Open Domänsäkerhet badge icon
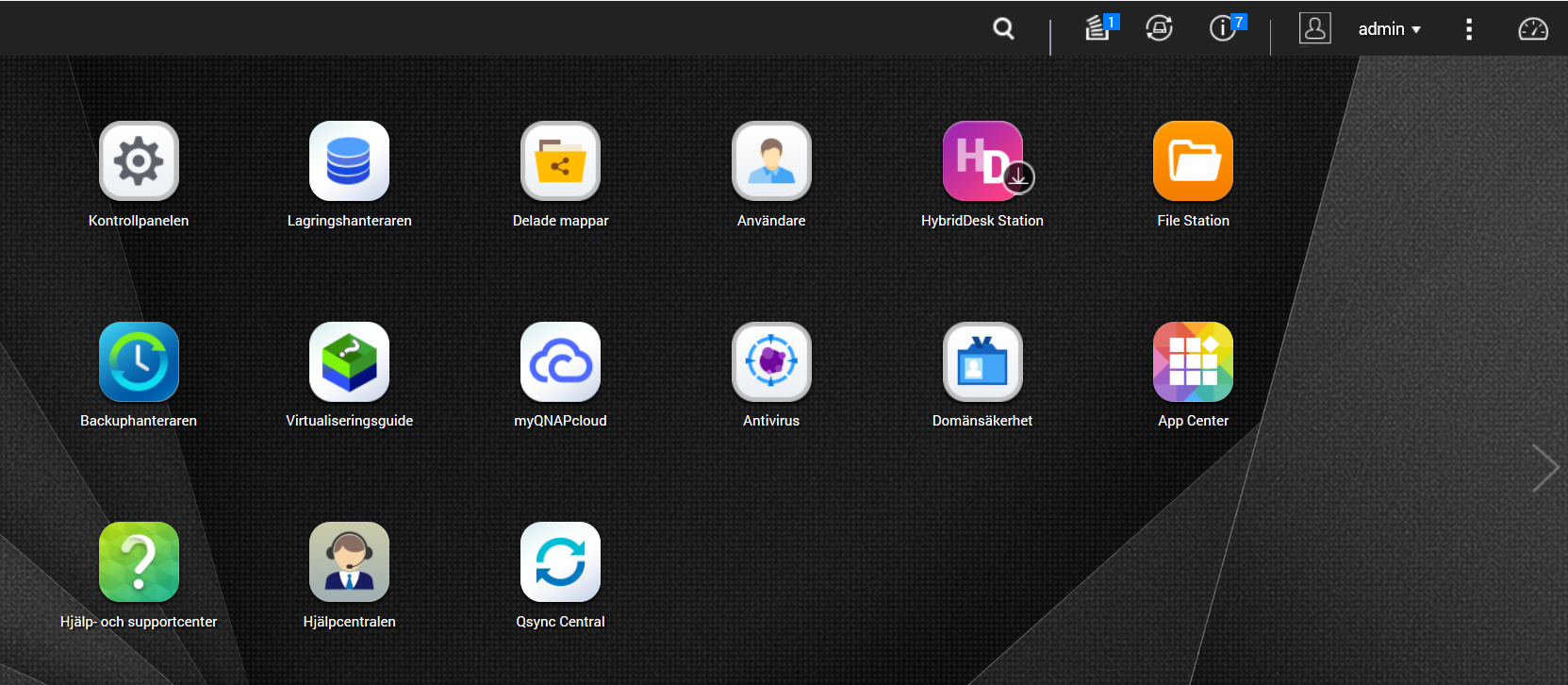The width and height of the screenshot is (1568, 685). coord(982,361)
